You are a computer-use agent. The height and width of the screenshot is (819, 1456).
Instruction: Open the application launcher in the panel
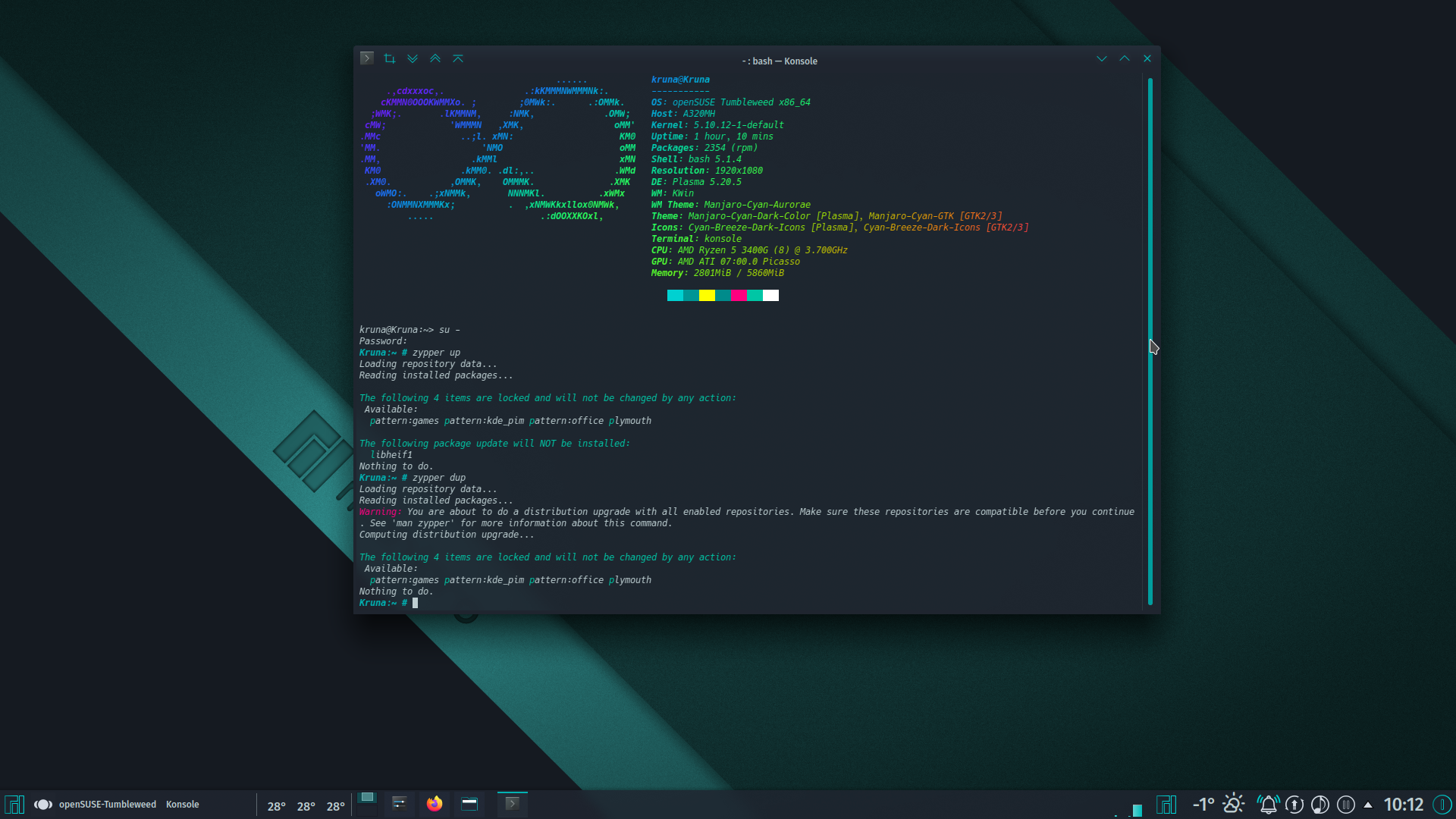(14, 805)
